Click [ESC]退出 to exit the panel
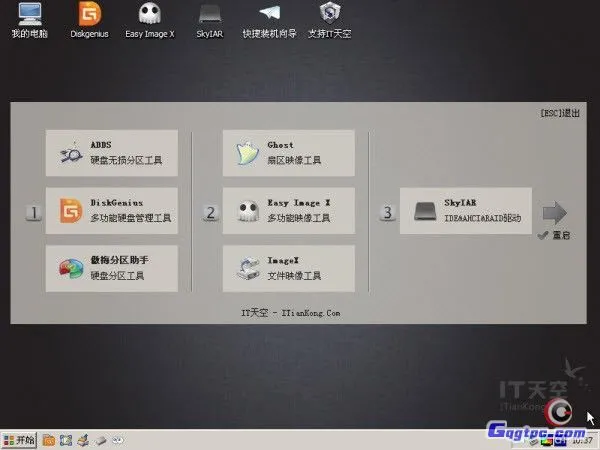The height and width of the screenshot is (450, 600). pyautogui.click(x=560, y=113)
